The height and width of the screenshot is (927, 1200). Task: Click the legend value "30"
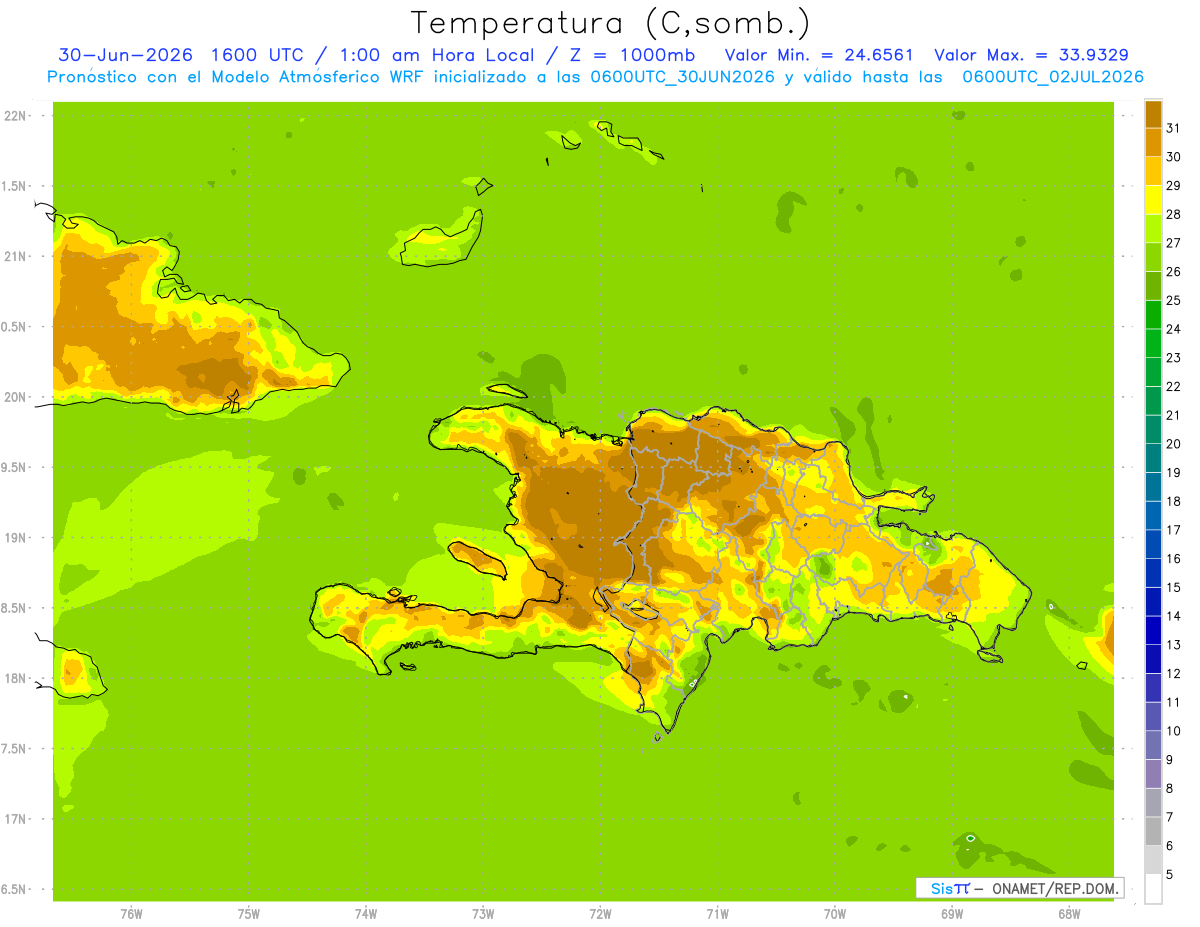click(x=1173, y=157)
